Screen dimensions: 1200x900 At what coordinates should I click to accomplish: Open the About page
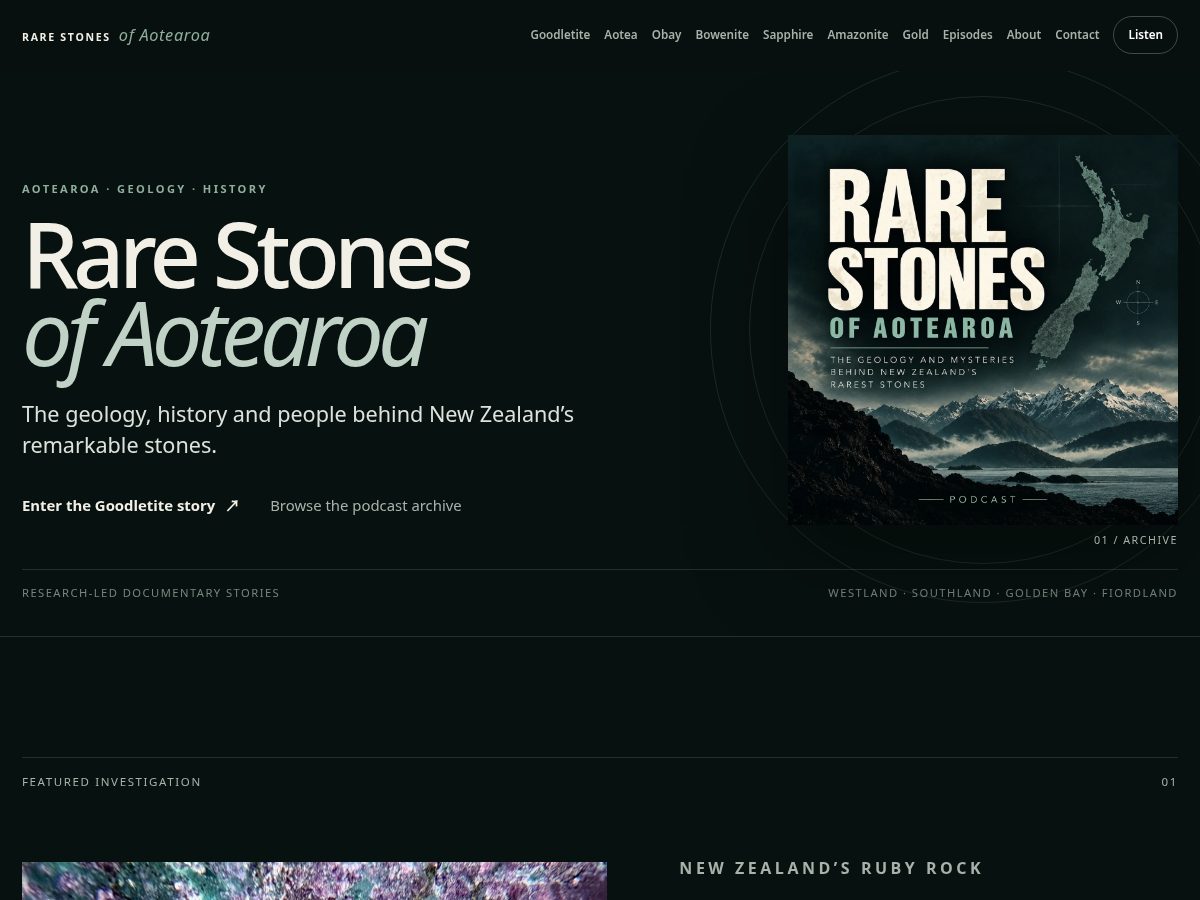pyautogui.click(x=1023, y=35)
